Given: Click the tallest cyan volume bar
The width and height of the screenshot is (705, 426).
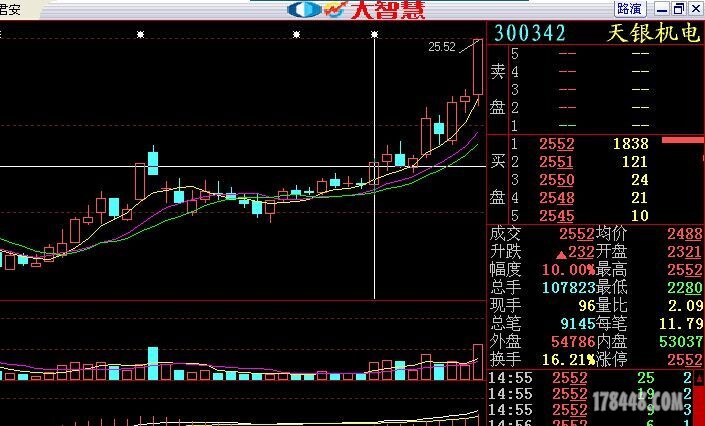Looking at the screenshot, I should (153, 363).
